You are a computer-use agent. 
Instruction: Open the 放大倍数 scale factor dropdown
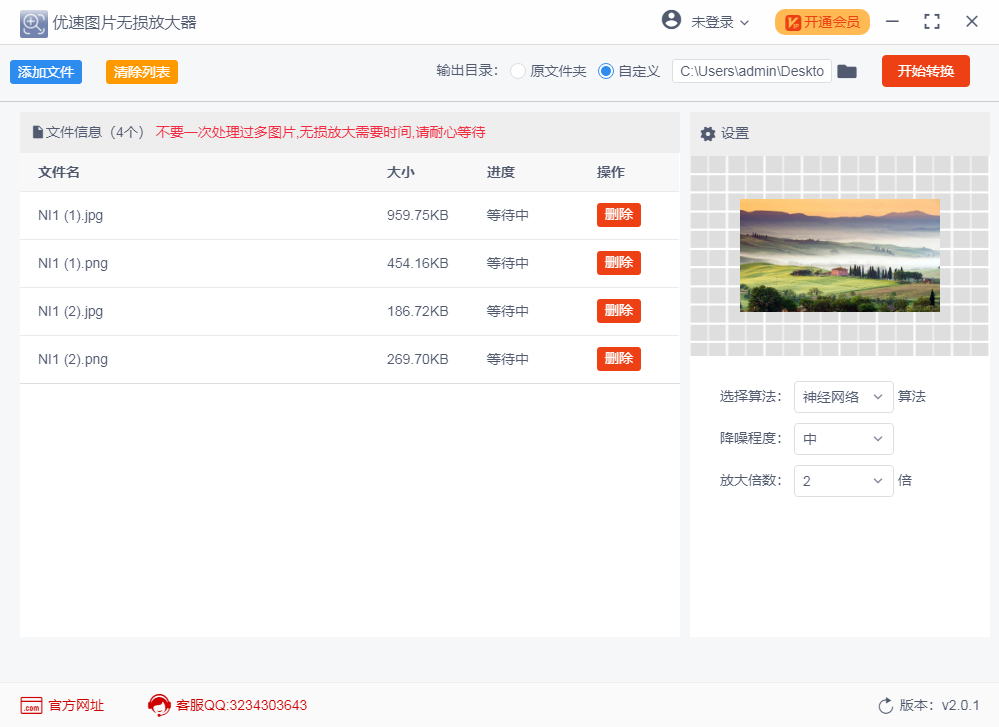click(x=844, y=481)
